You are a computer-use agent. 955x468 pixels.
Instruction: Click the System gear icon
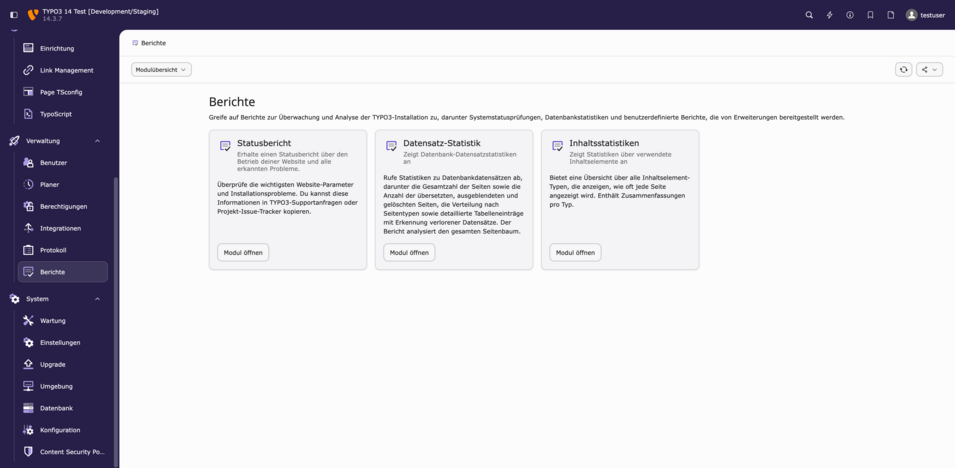click(15, 299)
